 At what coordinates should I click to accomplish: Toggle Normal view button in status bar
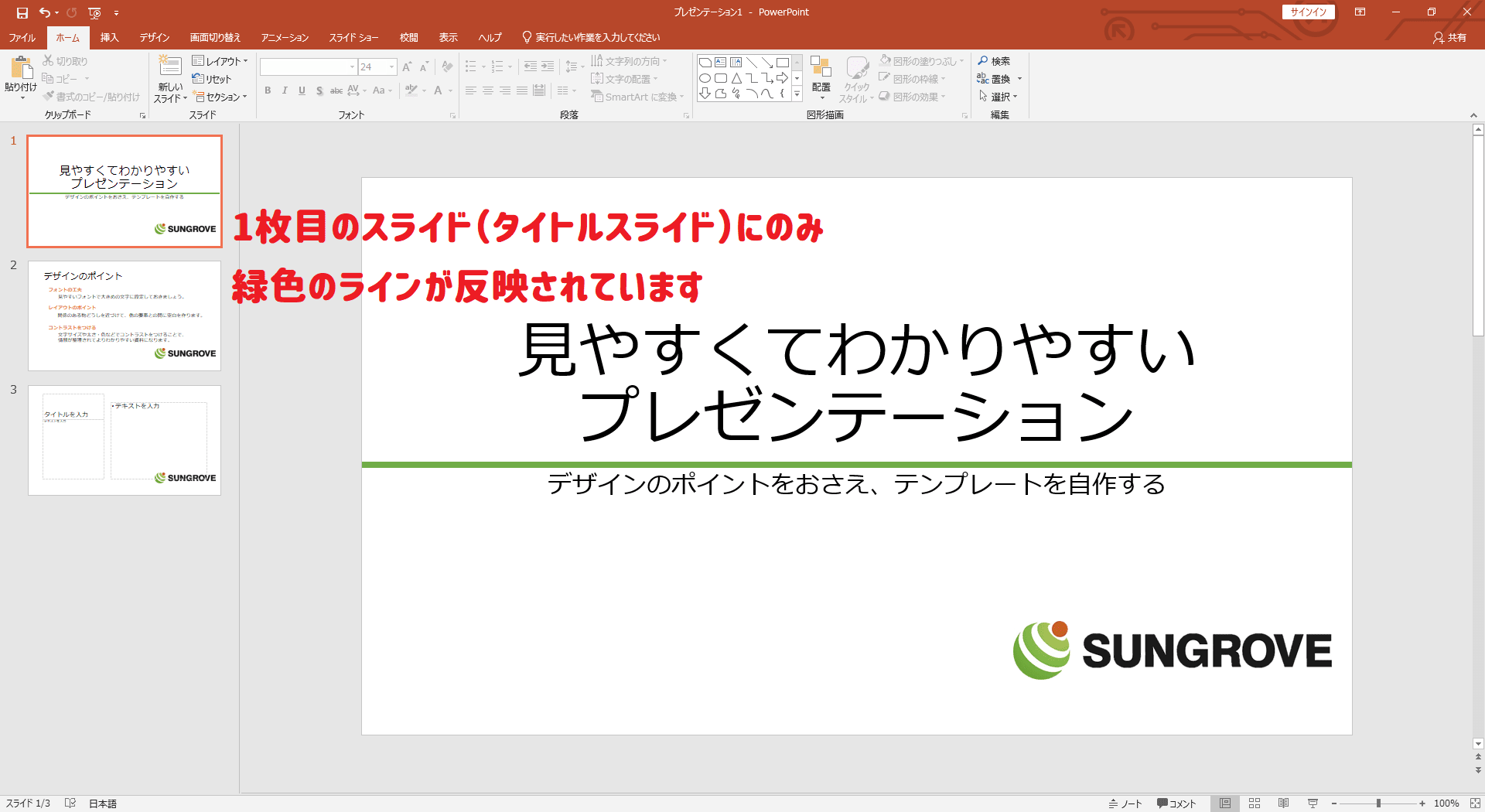(1225, 803)
